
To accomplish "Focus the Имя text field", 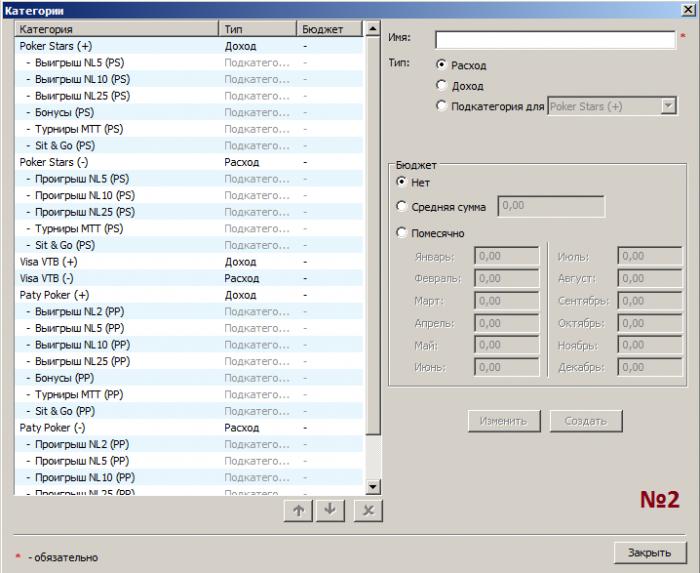I will [555, 40].
